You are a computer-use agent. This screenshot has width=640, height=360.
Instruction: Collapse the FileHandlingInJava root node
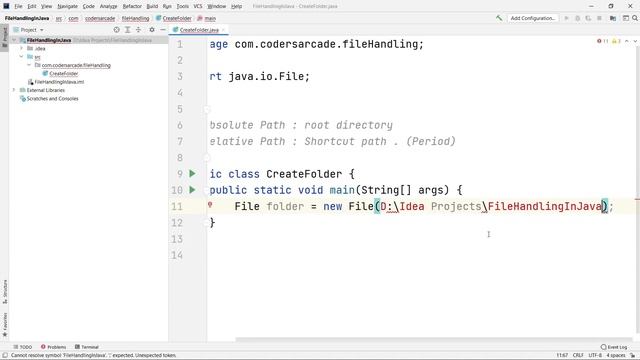pos(15,40)
